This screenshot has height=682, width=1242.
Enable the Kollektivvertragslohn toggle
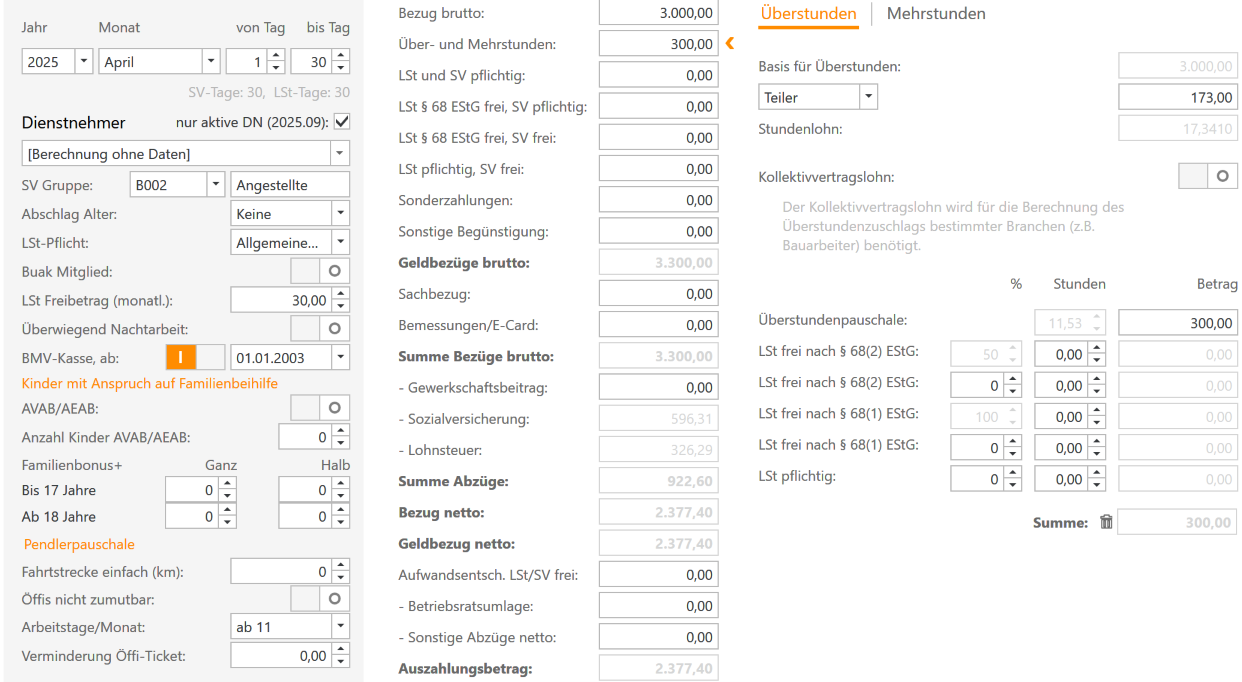1208,177
